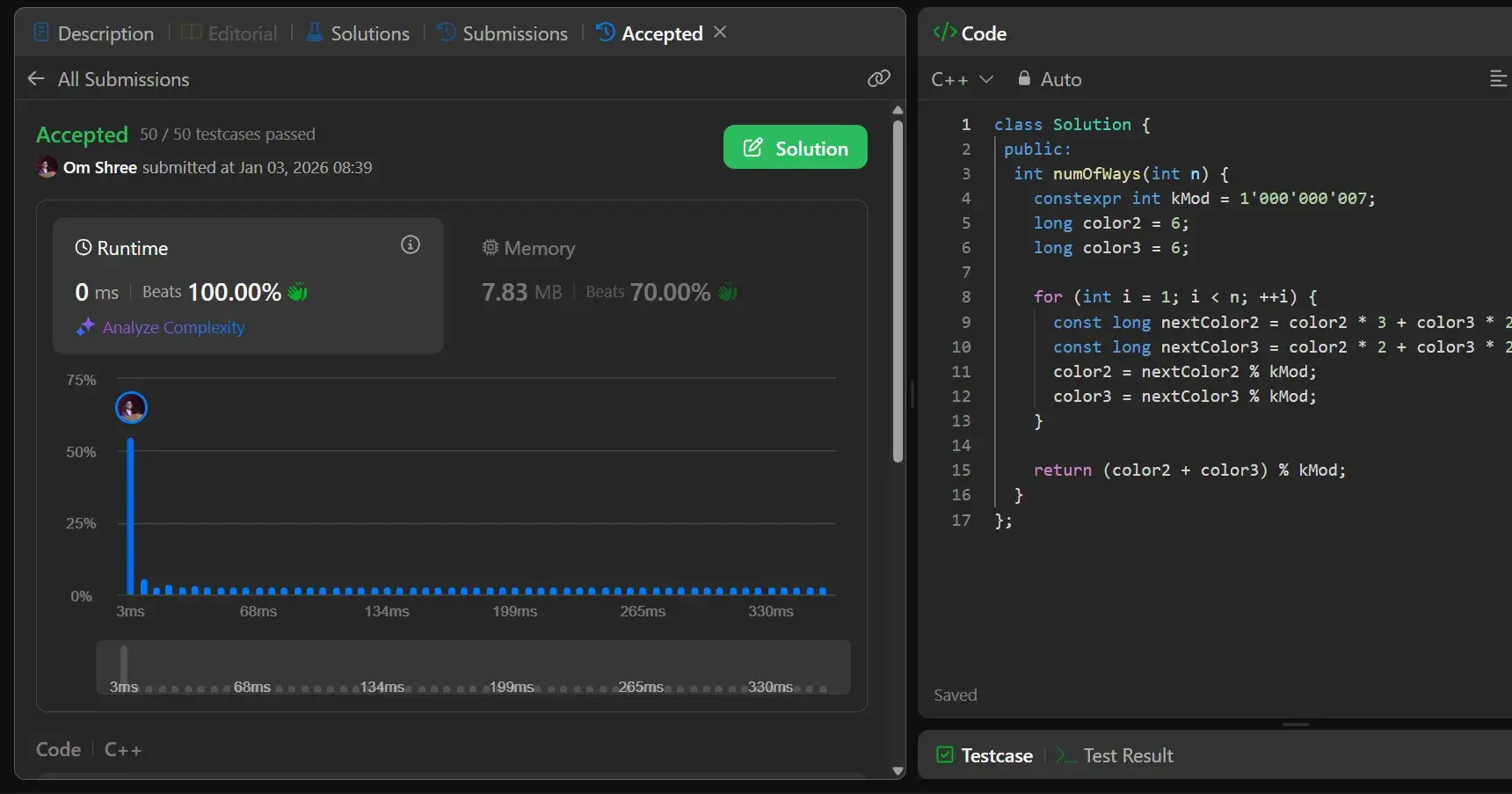Go back to All Submissions

pyautogui.click(x=108, y=79)
